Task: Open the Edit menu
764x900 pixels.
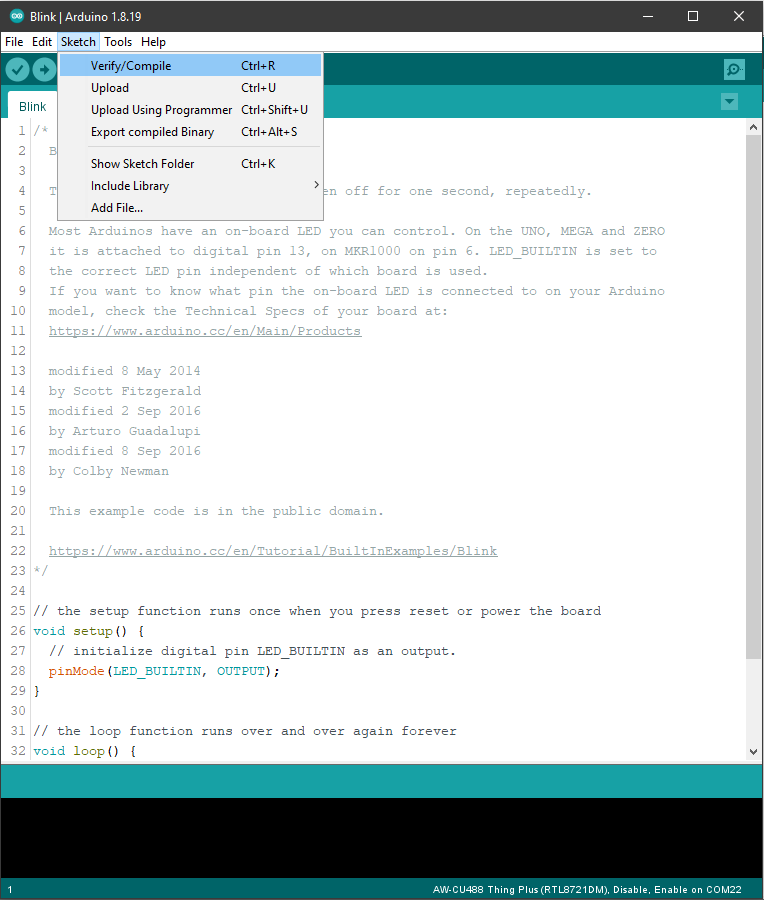Action: point(42,42)
